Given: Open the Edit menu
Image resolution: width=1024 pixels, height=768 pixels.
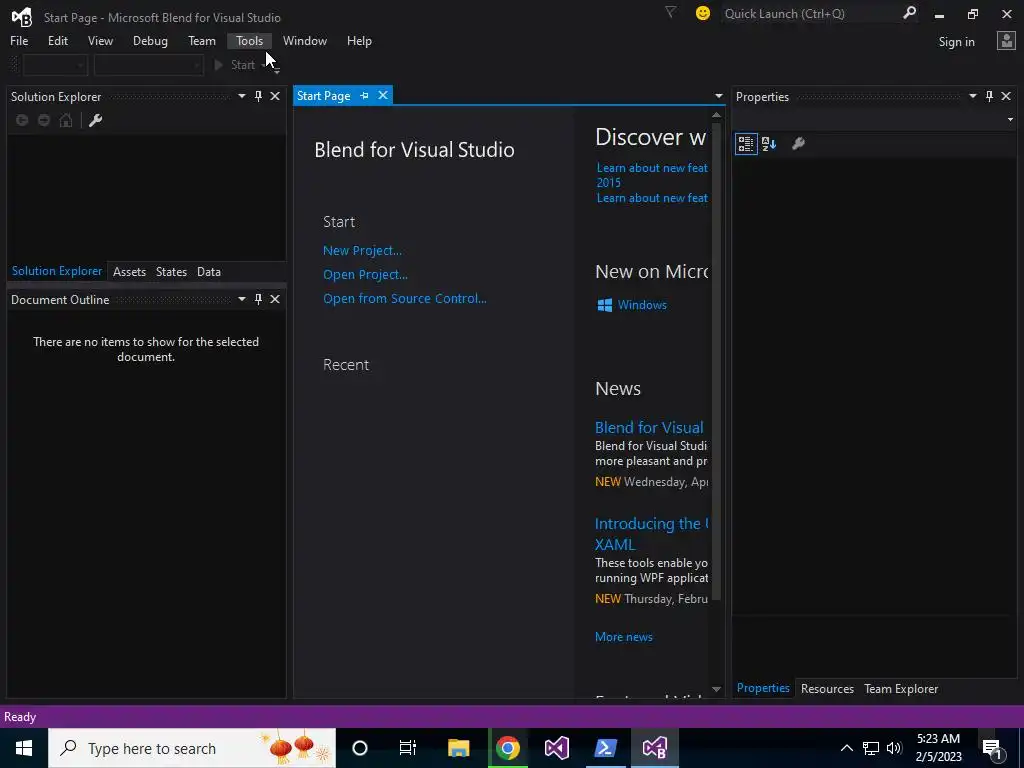Looking at the screenshot, I should click(x=57, y=41).
